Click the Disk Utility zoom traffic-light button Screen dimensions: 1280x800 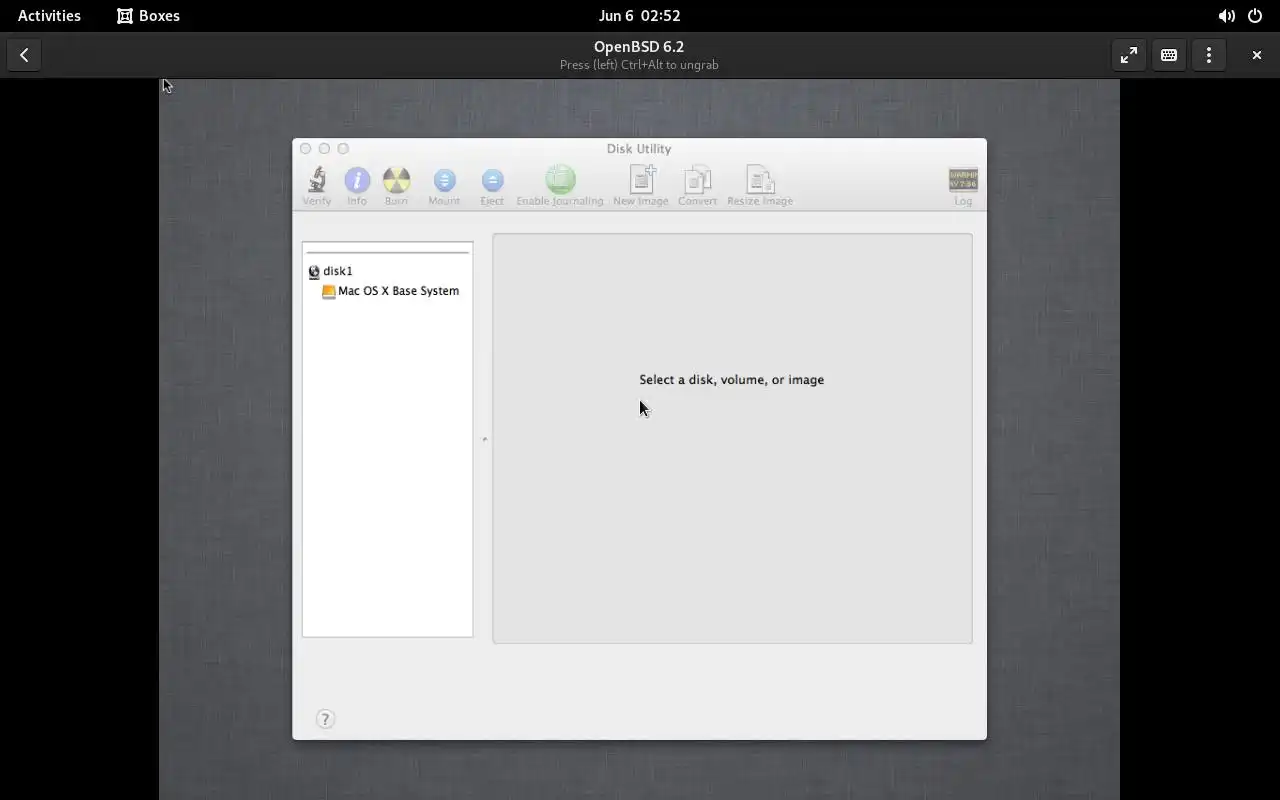(x=343, y=148)
